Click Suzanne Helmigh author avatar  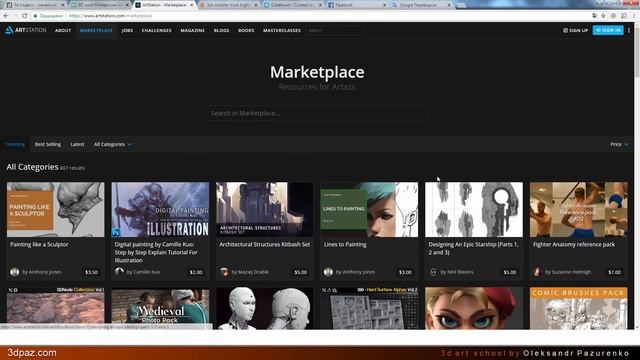click(537, 272)
